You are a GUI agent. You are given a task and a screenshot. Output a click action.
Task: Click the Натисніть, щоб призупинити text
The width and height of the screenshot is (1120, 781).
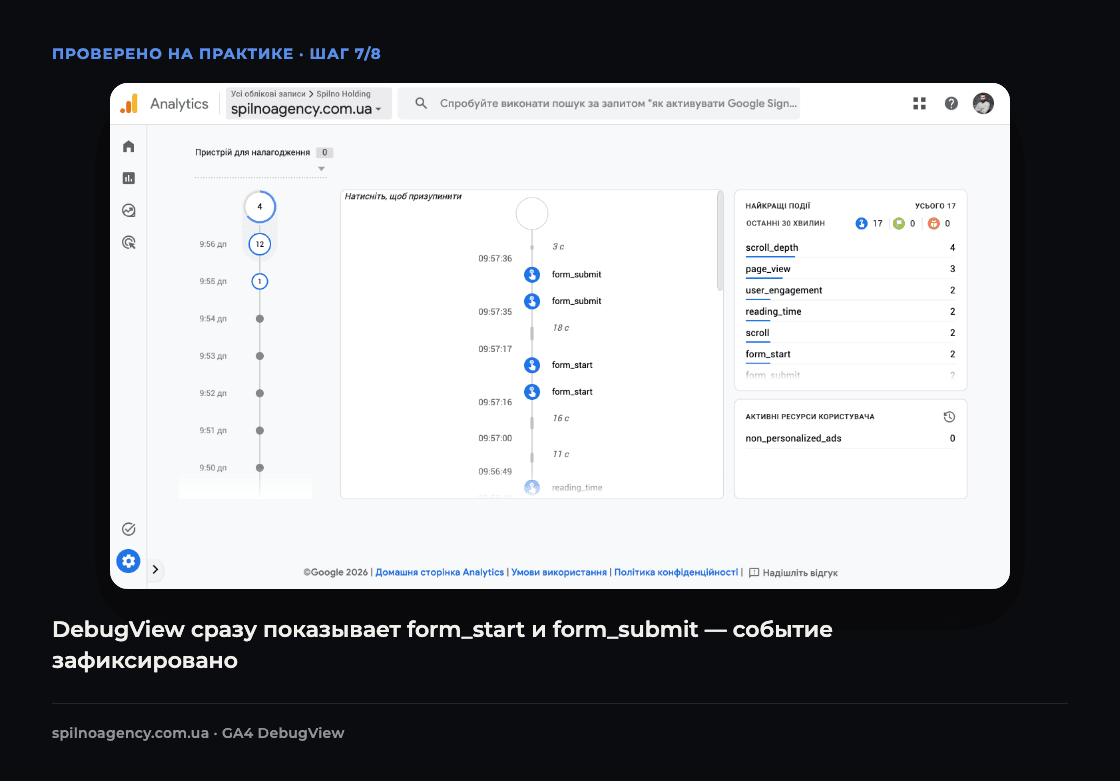[403, 197]
